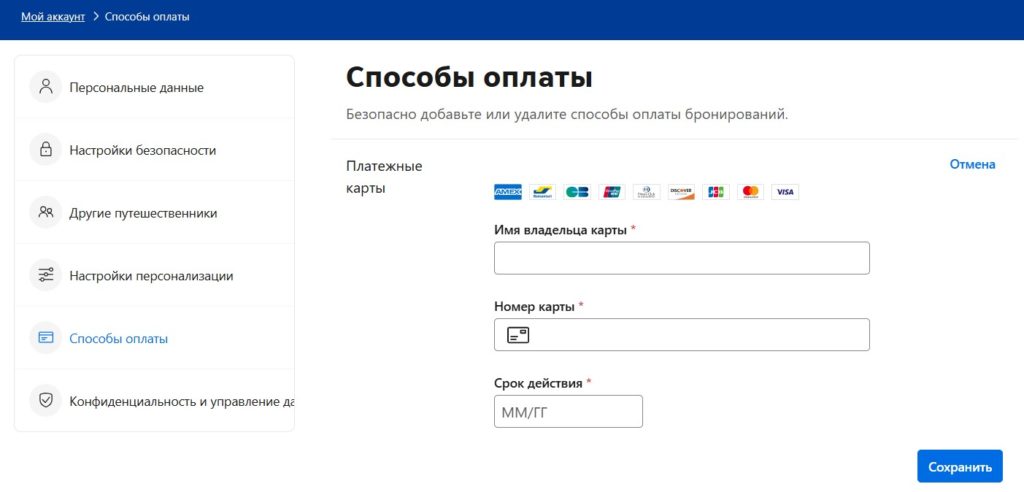This screenshot has width=1024, height=492.
Task: Click the JCB card logo
Action: tap(716, 191)
